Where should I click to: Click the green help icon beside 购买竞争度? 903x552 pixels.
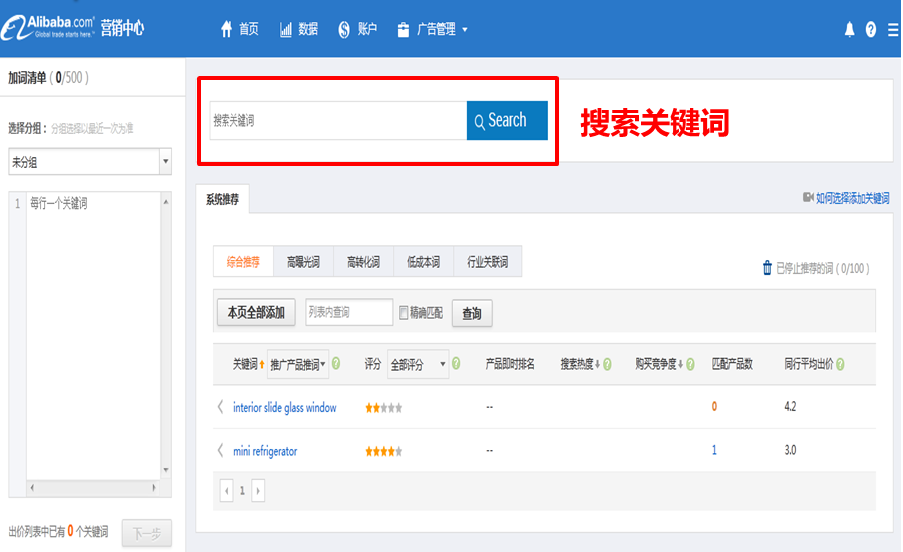point(691,365)
